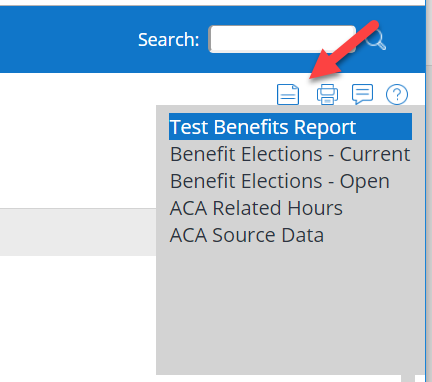Click white page area below gray band
Image resolution: width=432 pixels, height=382 pixels.
[78, 317]
